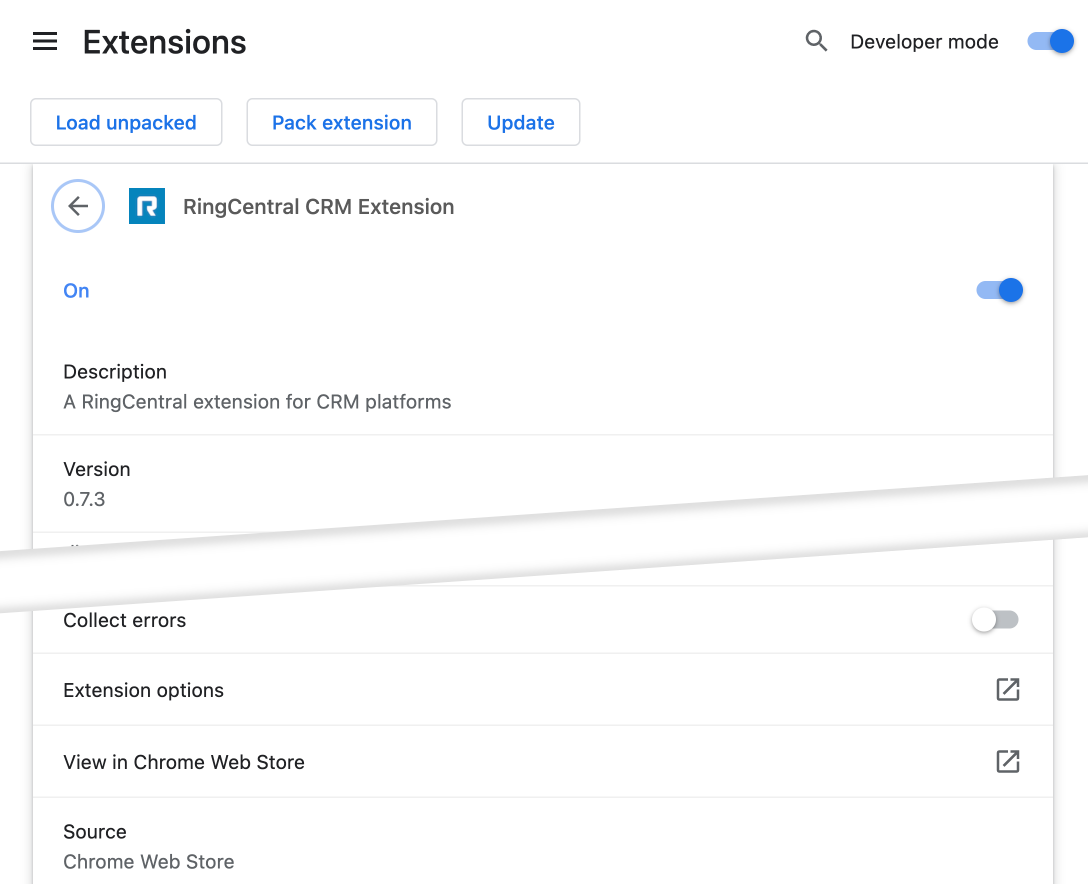Open Extension options via its external link icon
The height and width of the screenshot is (884, 1088).
click(x=1008, y=689)
